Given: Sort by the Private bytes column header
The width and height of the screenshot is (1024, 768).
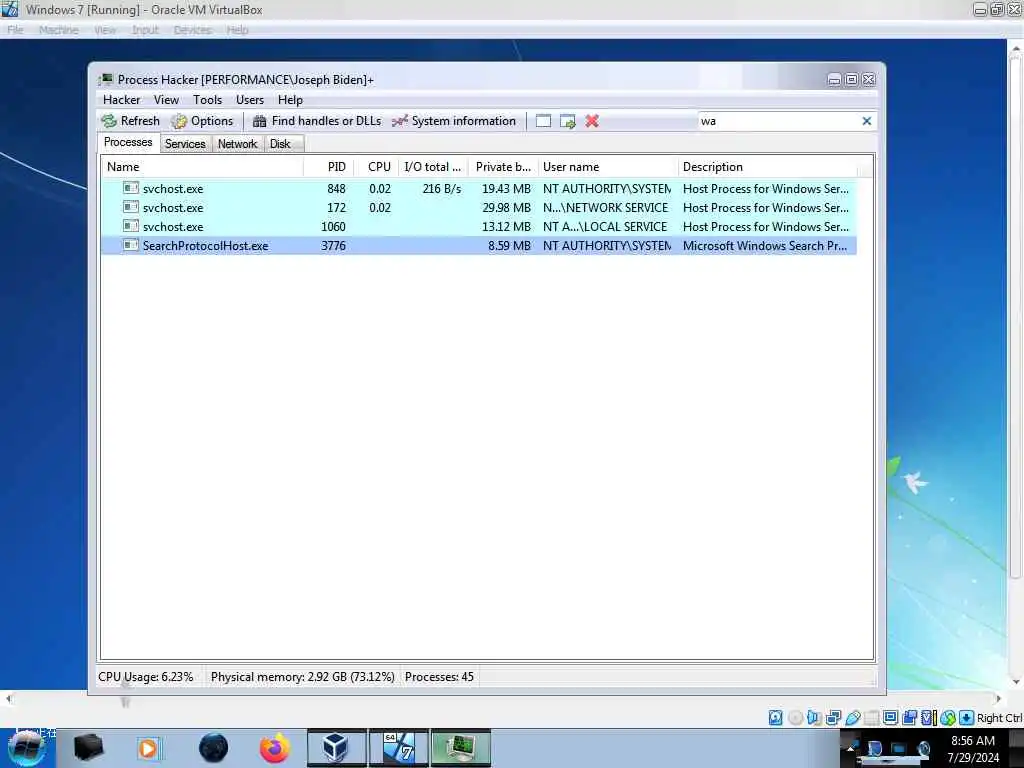Looking at the screenshot, I should tap(503, 167).
